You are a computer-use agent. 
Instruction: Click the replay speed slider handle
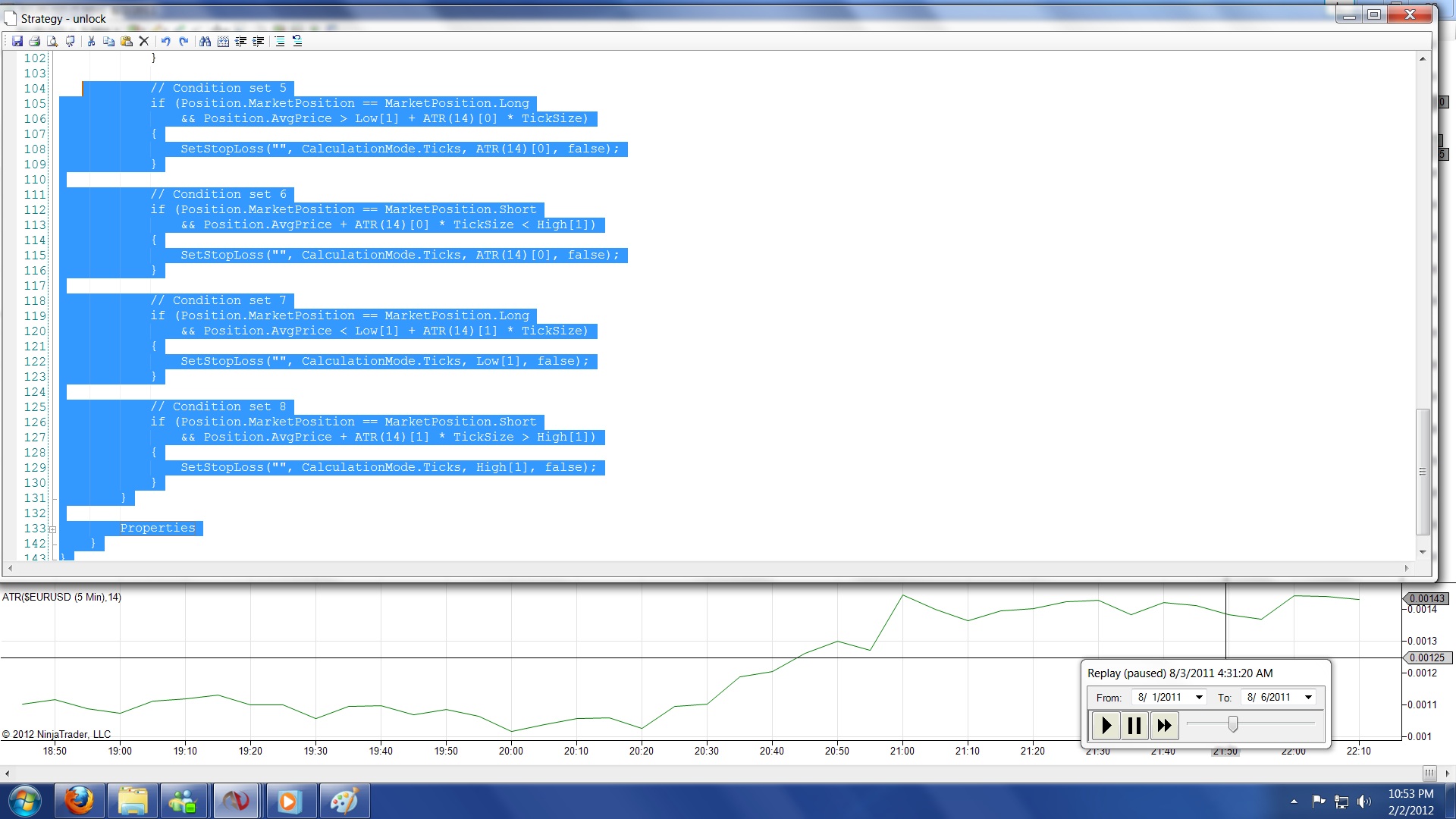(1233, 724)
